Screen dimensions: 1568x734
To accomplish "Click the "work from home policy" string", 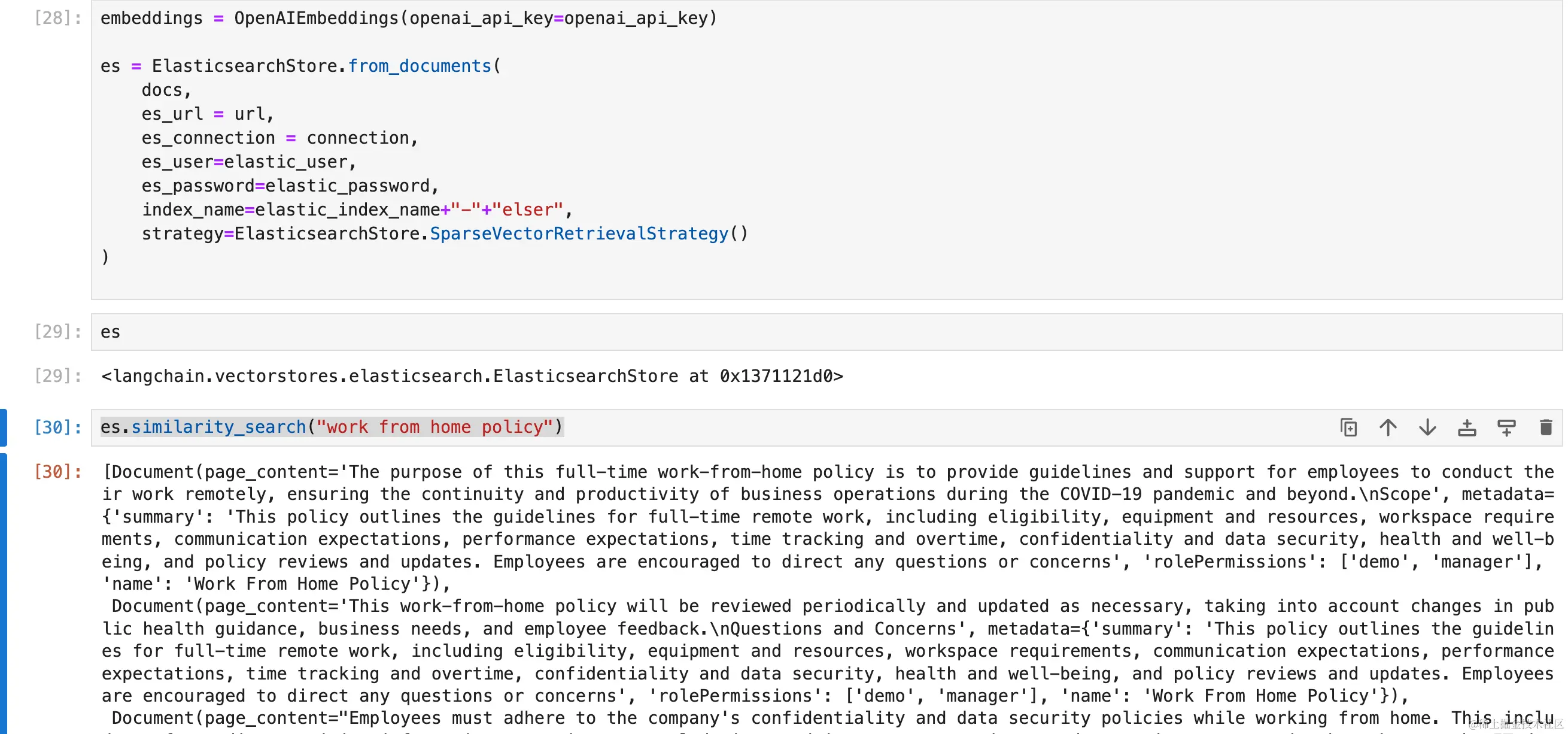I will [434, 427].
